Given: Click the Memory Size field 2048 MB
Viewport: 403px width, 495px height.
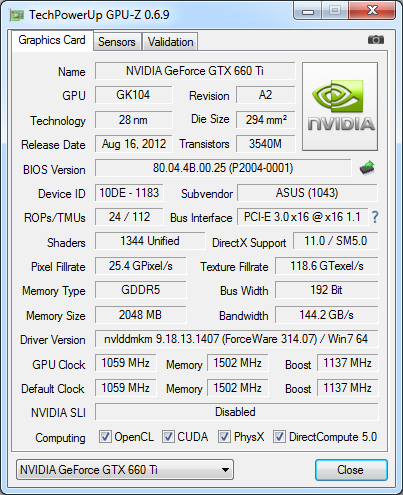Looking at the screenshot, I should point(140,315).
